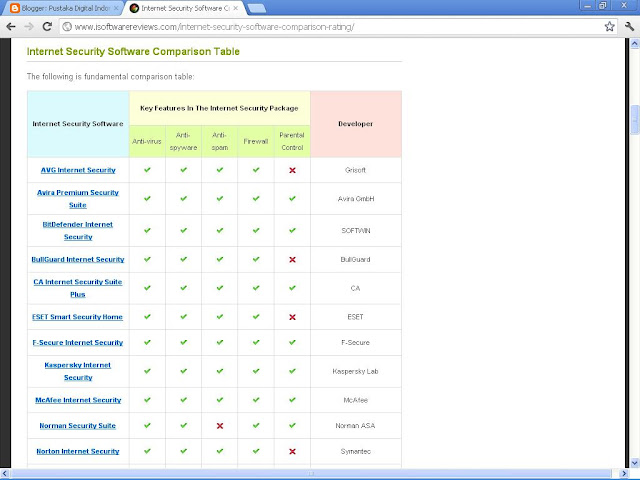Click CA's Anti-spyware green checkmark
Screen dimensions: 640x480
(184, 288)
